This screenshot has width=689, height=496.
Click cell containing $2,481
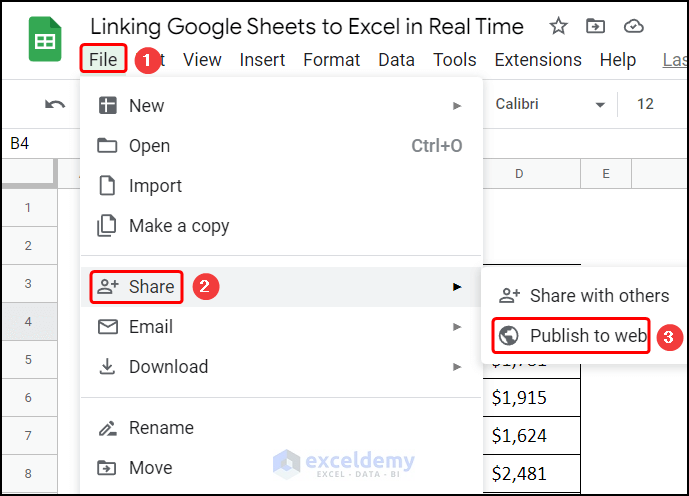532,474
